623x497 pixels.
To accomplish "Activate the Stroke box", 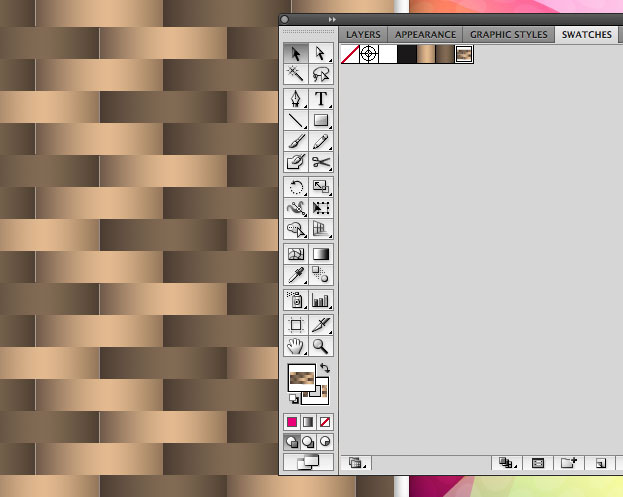I will [322, 397].
